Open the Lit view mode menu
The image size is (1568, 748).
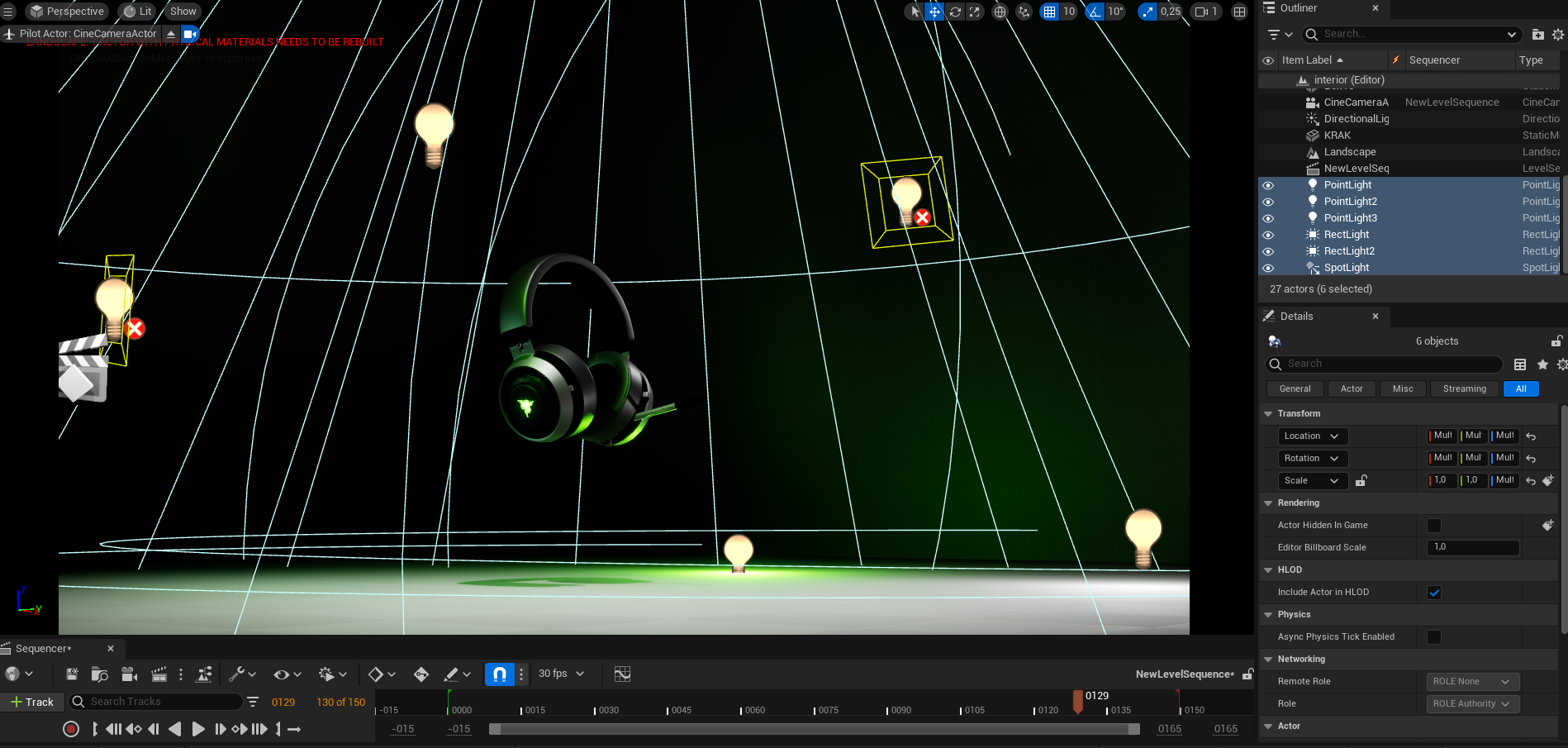(138, 12)
